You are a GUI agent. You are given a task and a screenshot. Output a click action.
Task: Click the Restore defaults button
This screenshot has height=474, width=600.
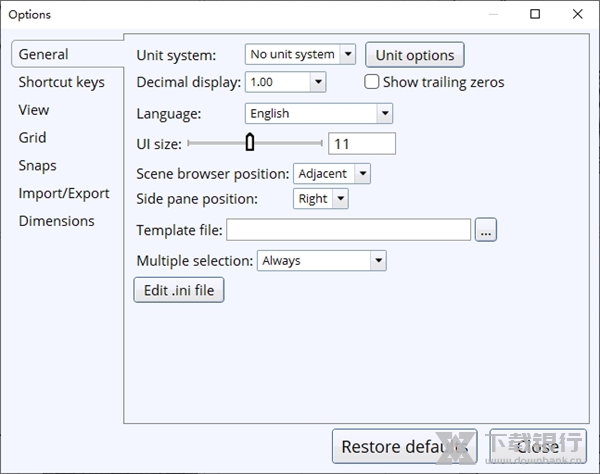click(x=400, y=447)
